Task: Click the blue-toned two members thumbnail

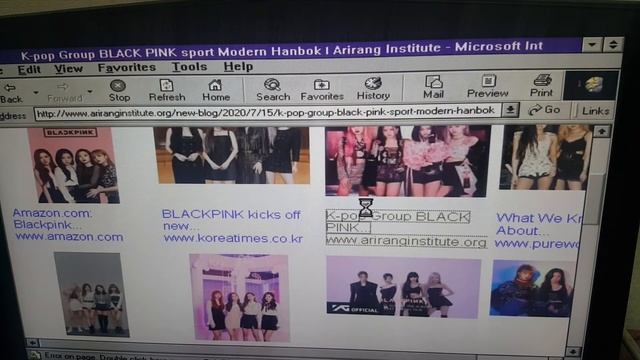Action: (x=533, y=289)
